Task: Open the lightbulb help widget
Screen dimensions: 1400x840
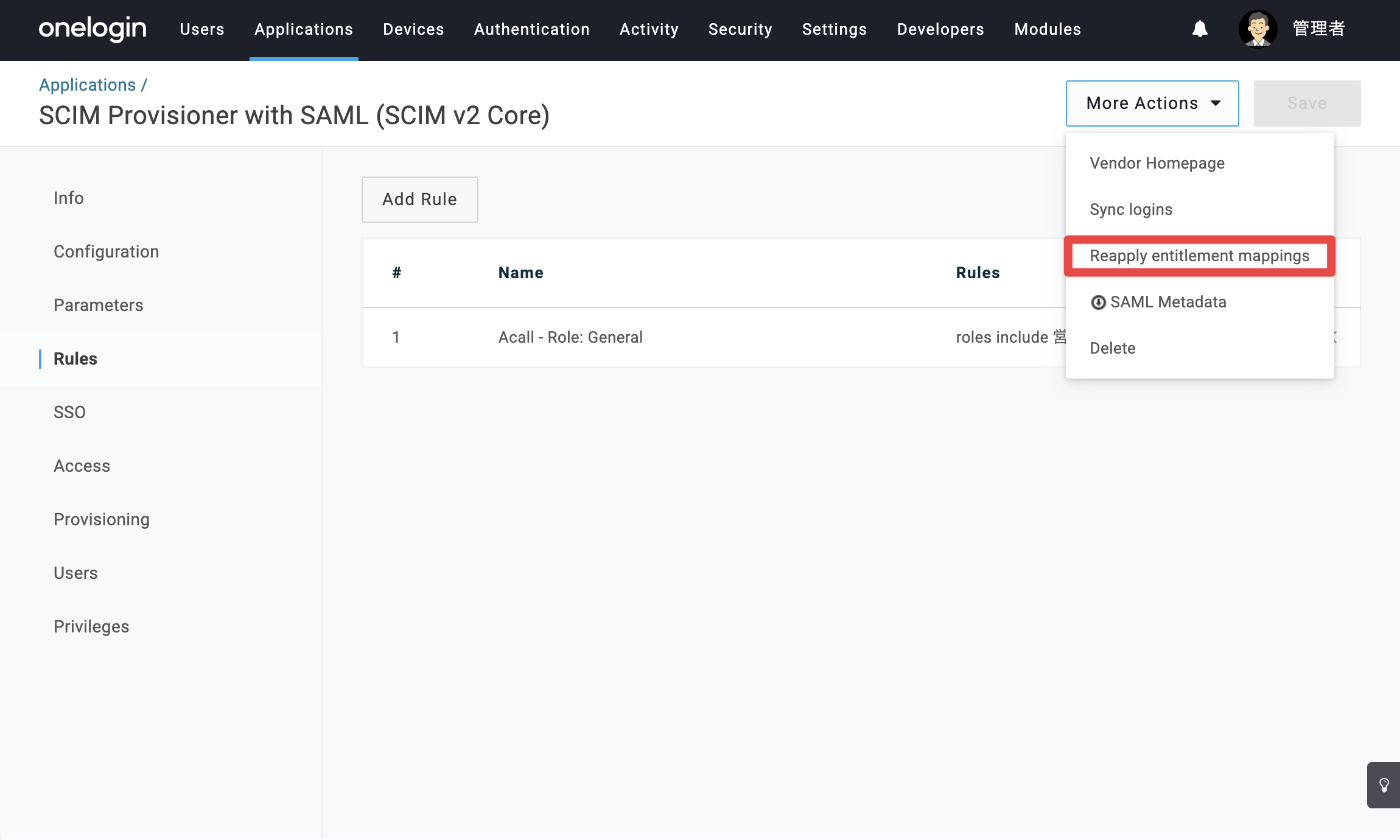Action: (1384, 785)
